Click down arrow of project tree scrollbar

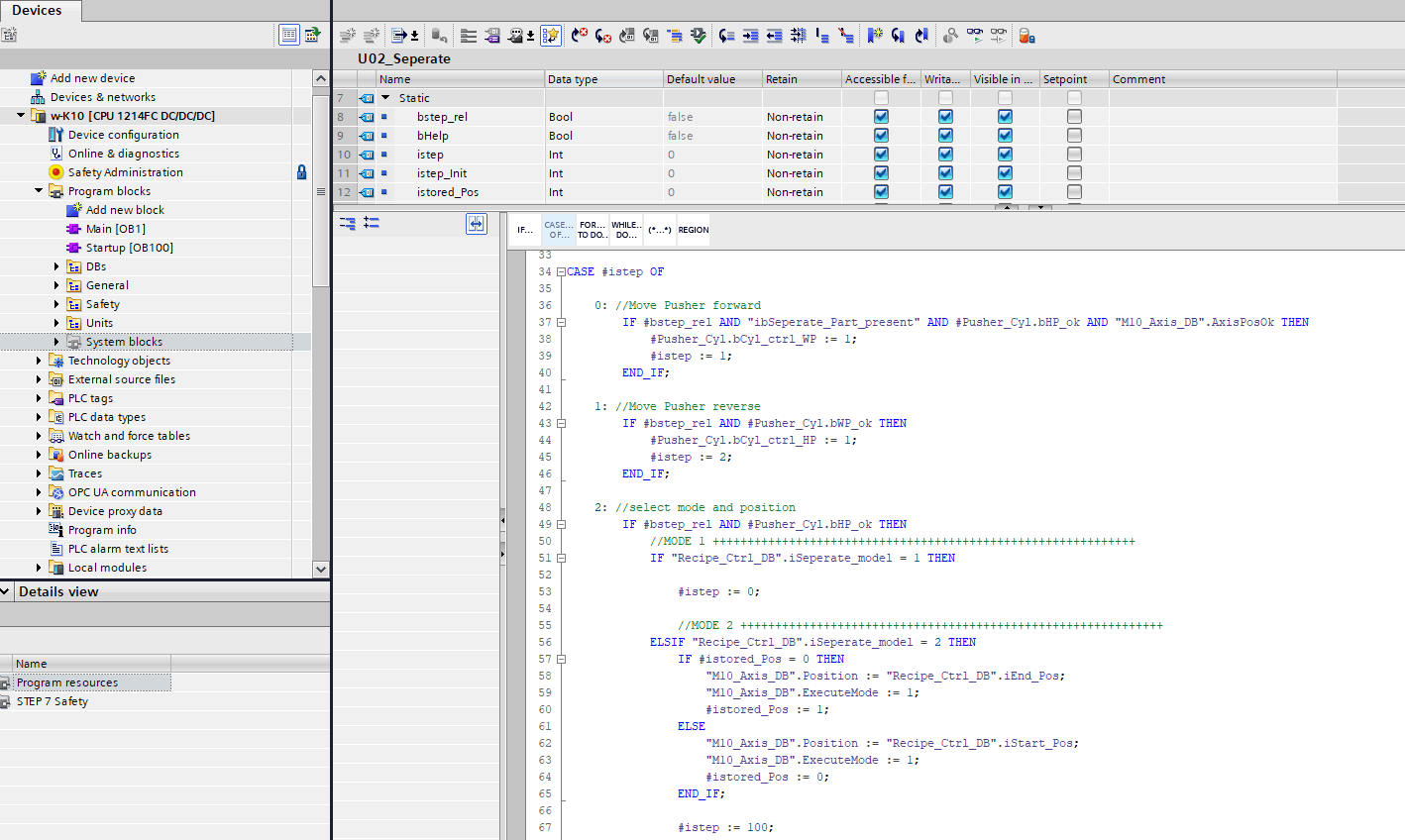[x=320, y=569]
